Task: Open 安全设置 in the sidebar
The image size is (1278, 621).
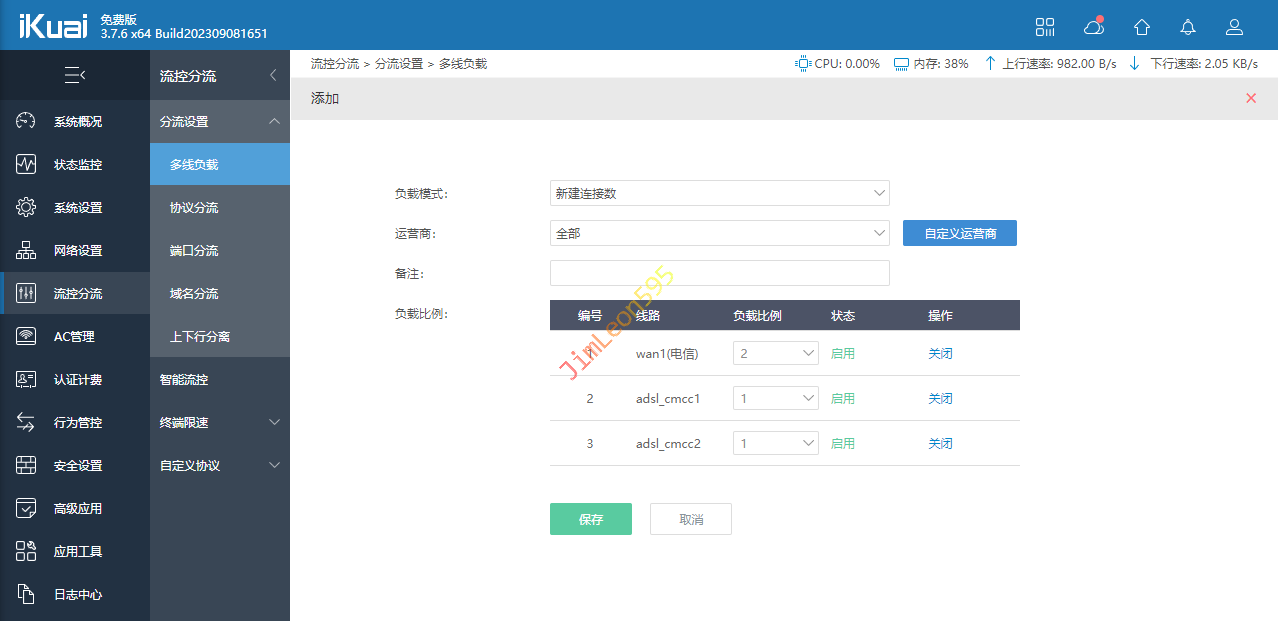Action: click(77, 466)
